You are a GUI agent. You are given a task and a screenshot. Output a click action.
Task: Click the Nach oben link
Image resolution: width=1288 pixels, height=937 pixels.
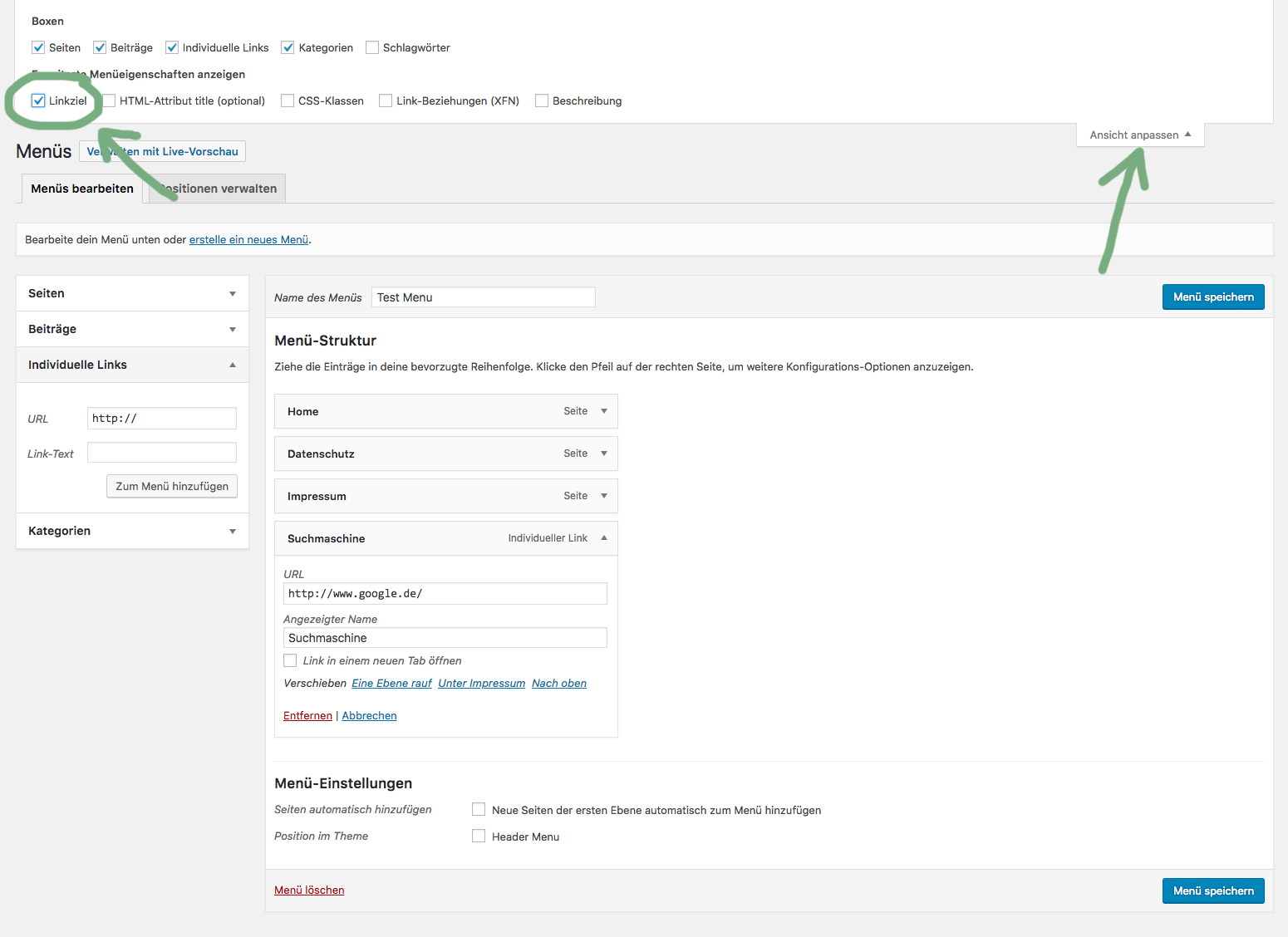pos(559,683)
